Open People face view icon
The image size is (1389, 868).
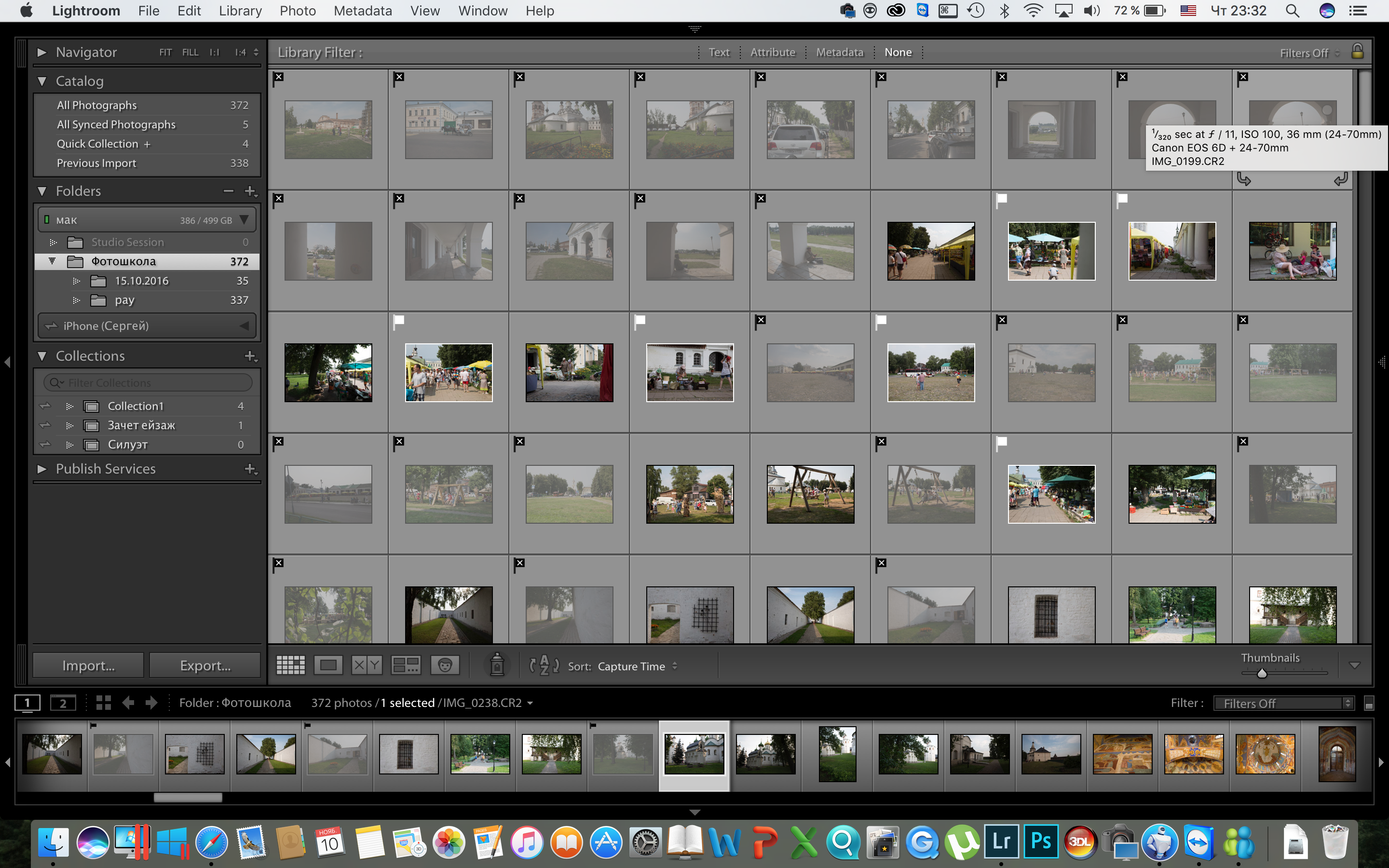click(x=445, y=665)
